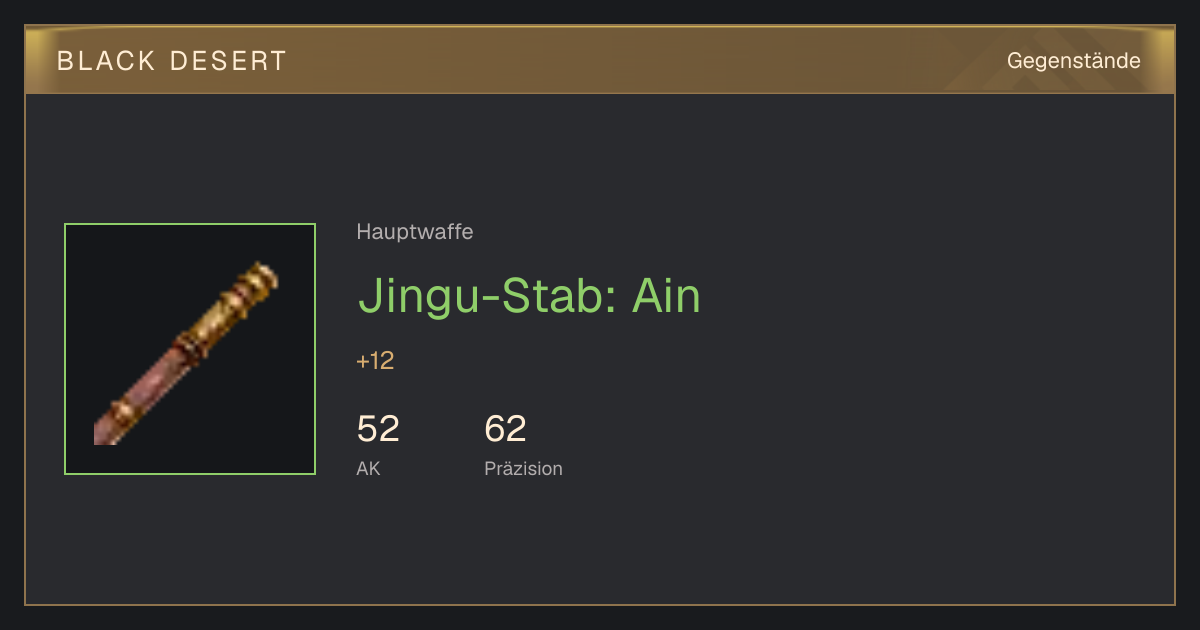
Task: Select the Hauptwaffe category label
Action: (x=415, y=232)
